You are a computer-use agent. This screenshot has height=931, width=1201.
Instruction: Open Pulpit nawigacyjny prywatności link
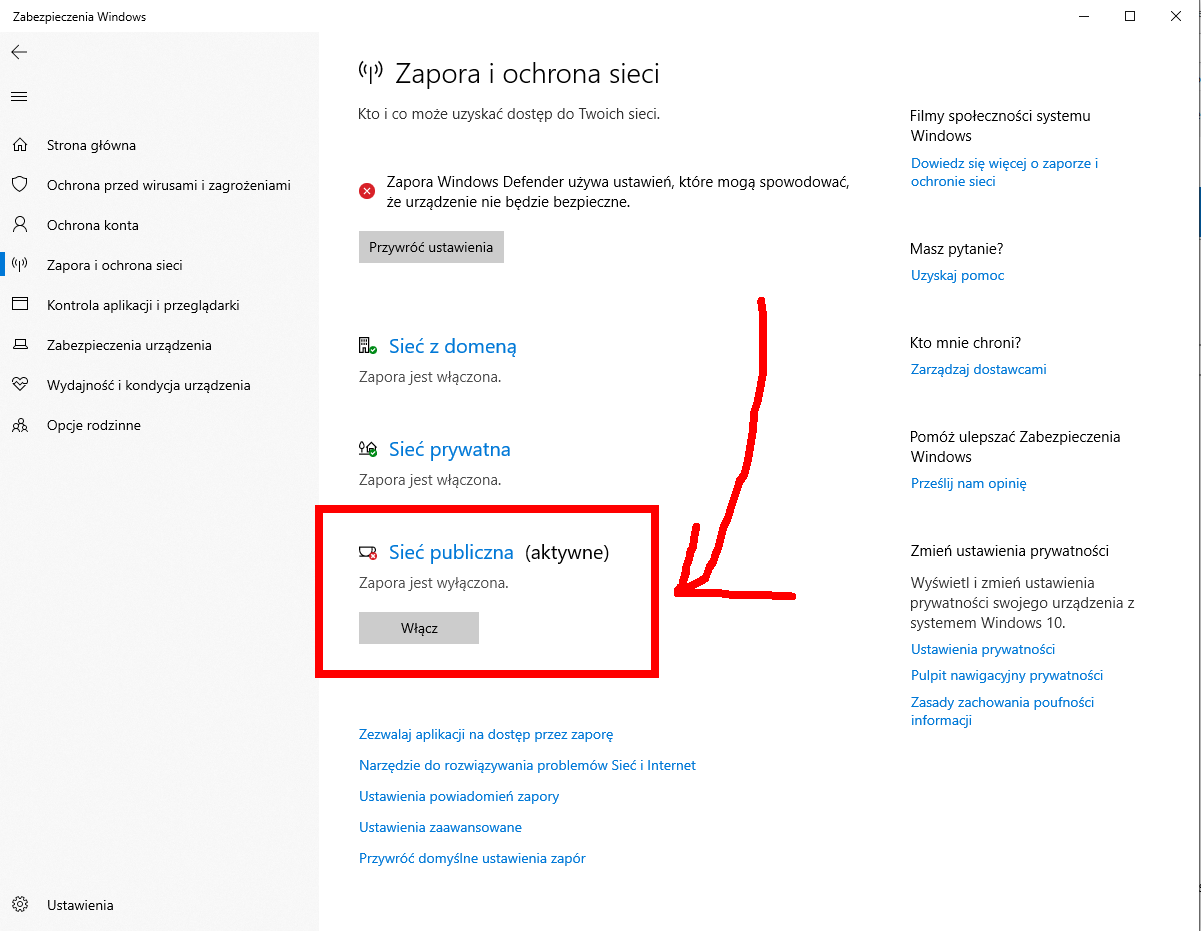pyautogui.click(x=1007, y=675)
